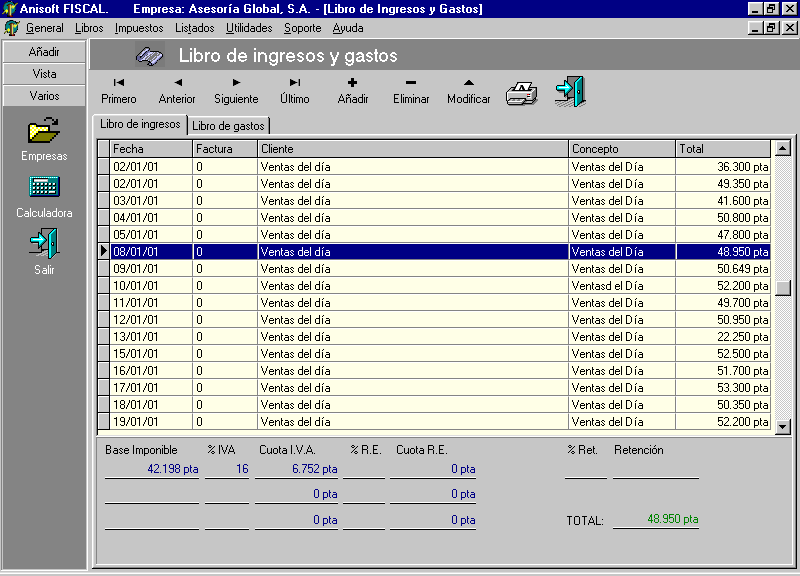800x576 pixels.
Task: Click the Vista sidebar button
Action: [x=44, y=74]
